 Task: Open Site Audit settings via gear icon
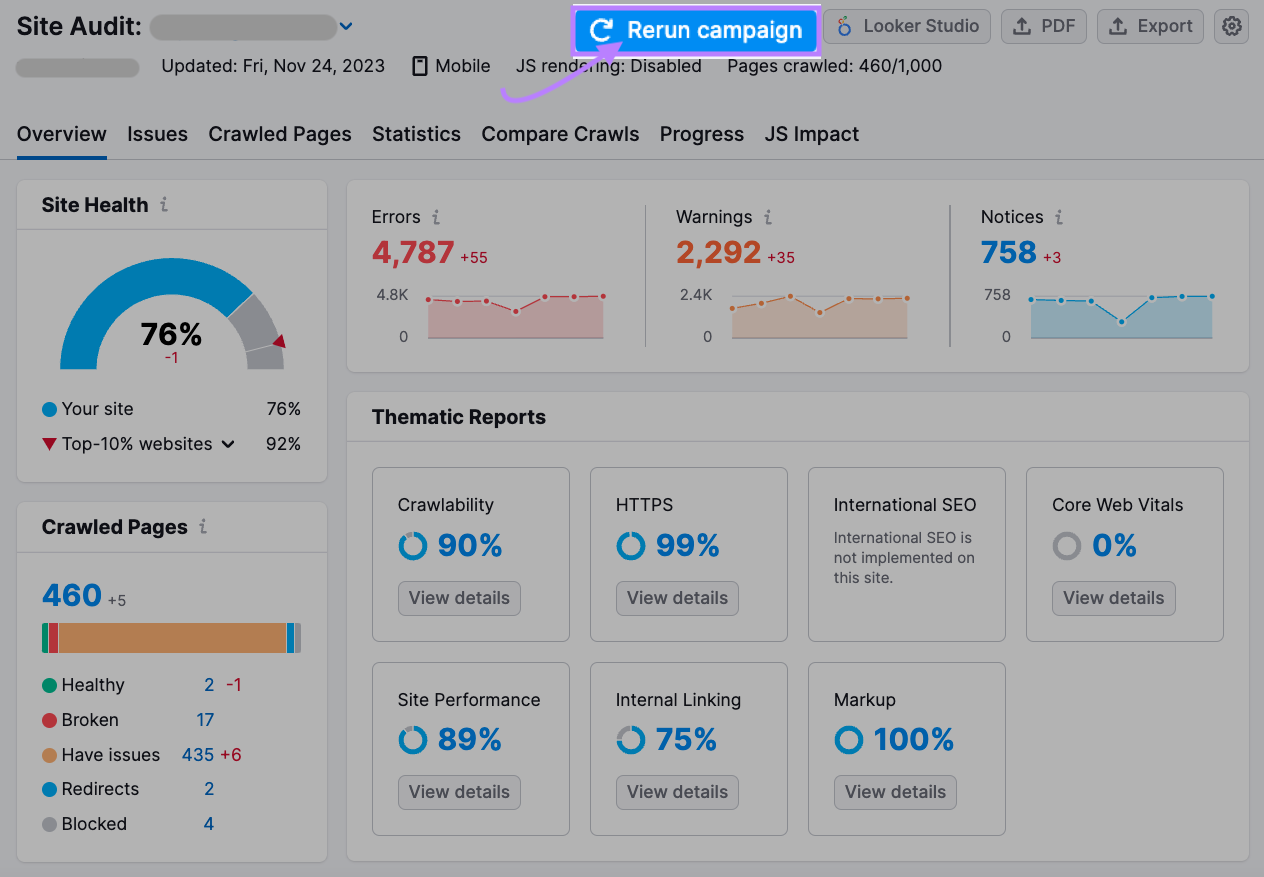1231,26
